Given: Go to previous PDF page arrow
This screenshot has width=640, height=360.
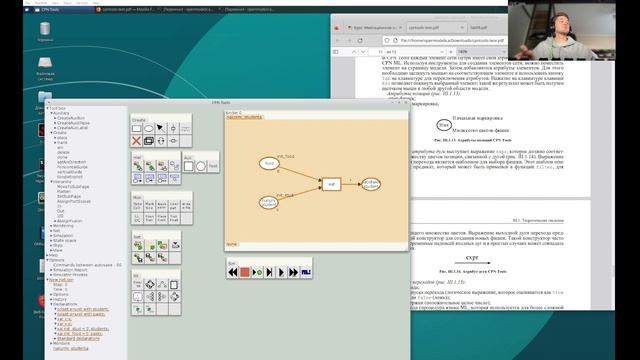Looking at the screenshot, I should 354,52.
